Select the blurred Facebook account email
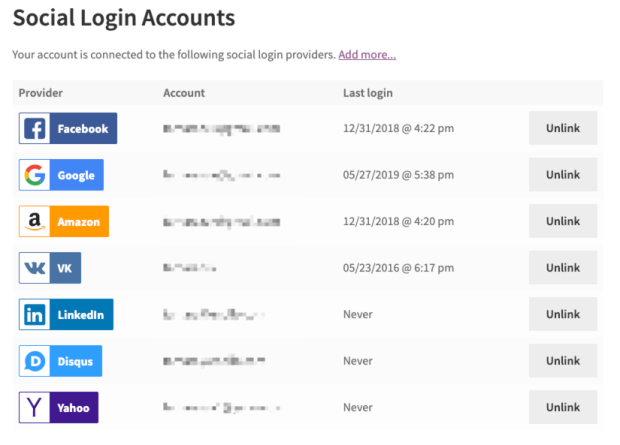The image size is (620, 445). pyautogui.click(x=221, y=129)
